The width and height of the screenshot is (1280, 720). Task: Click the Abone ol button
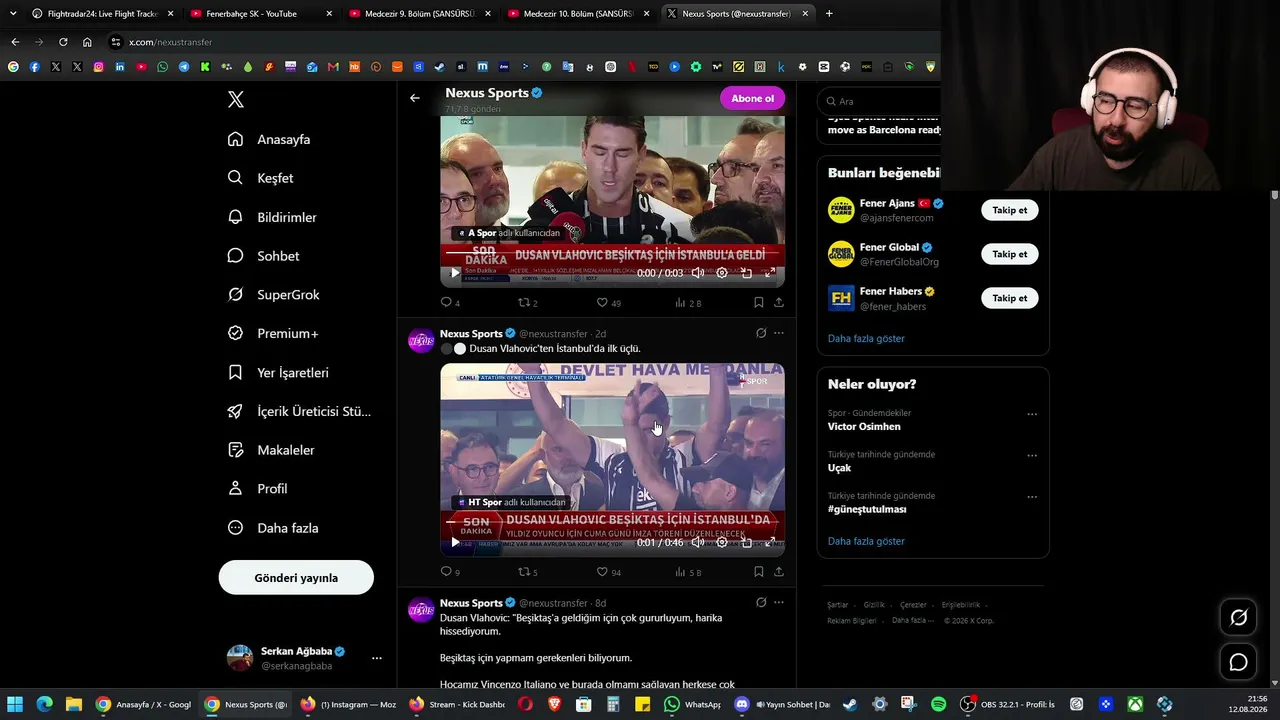(x=752, y=98)
